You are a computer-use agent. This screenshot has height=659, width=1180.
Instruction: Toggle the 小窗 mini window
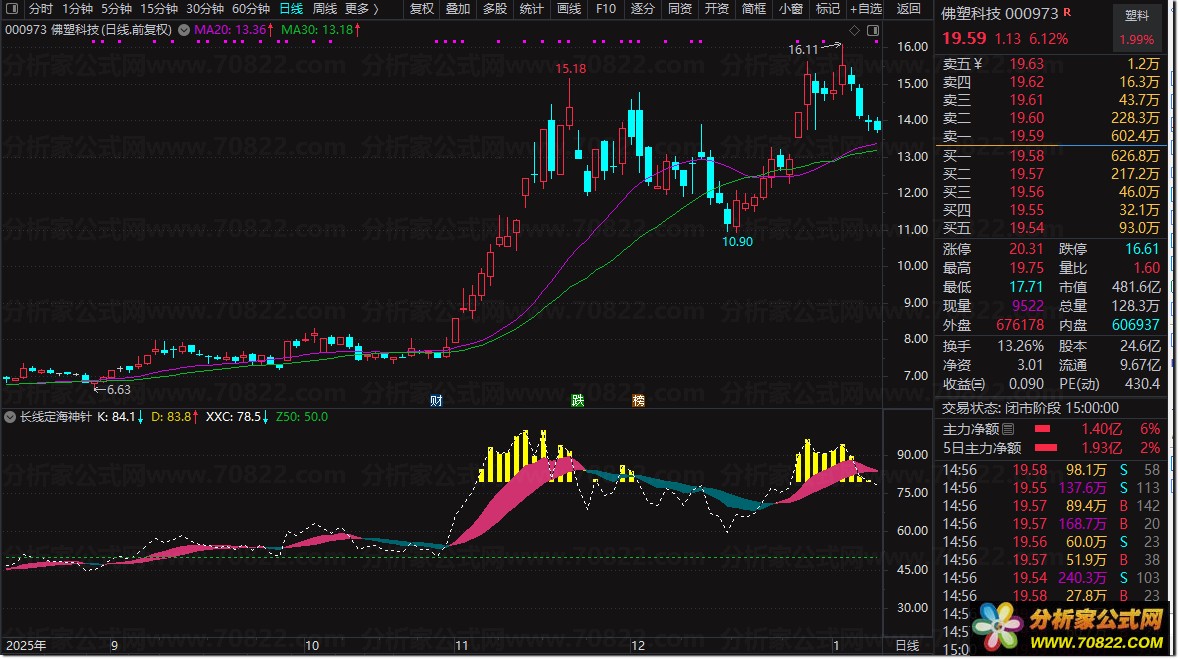point(790,9)
